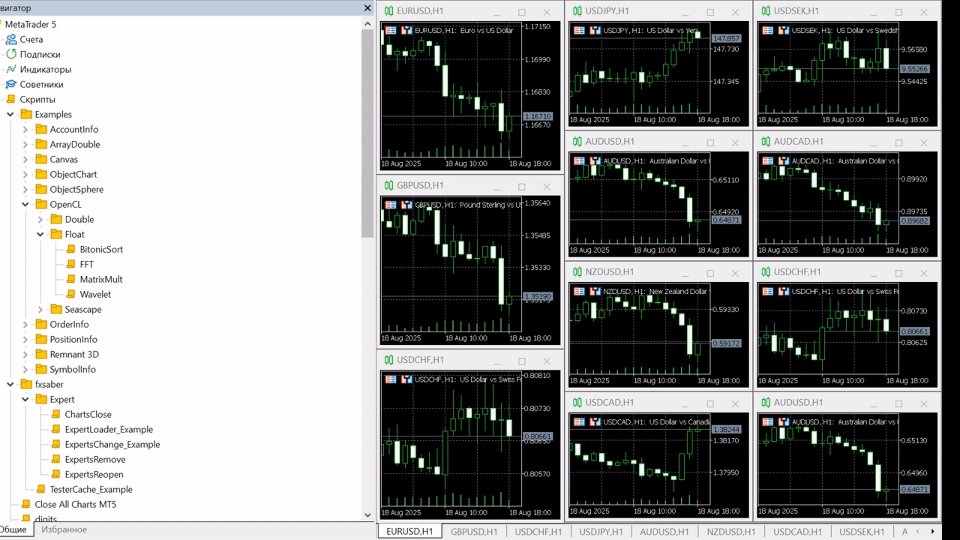Click the candlestick icon in GBPUSD,H1 title bar
Viewport: 960px width, 540px height.
tap(389, 186)
